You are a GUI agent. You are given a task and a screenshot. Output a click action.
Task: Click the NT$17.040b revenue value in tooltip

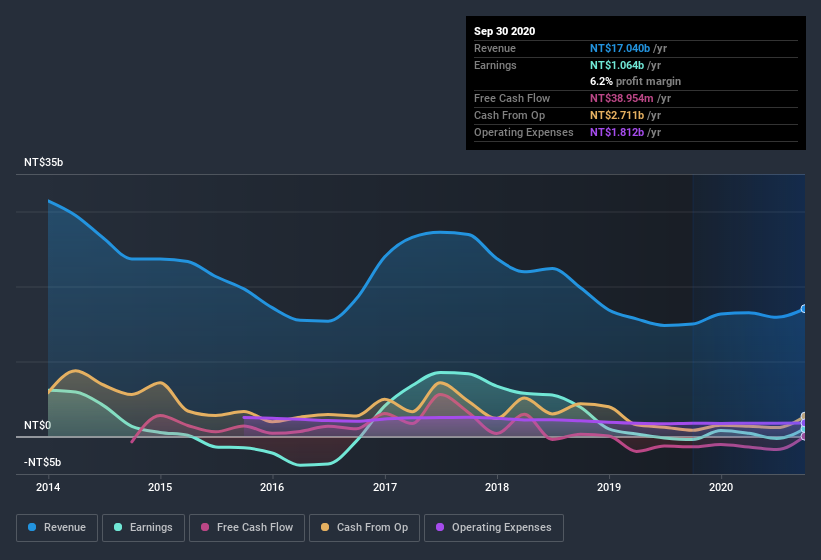(x=620, y=48)
